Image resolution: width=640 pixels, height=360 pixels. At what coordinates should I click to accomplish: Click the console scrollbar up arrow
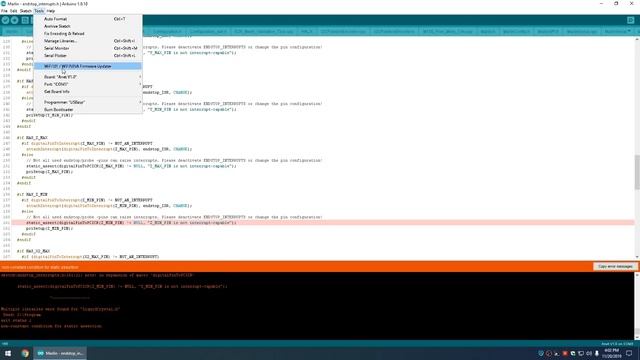(637, 275)
